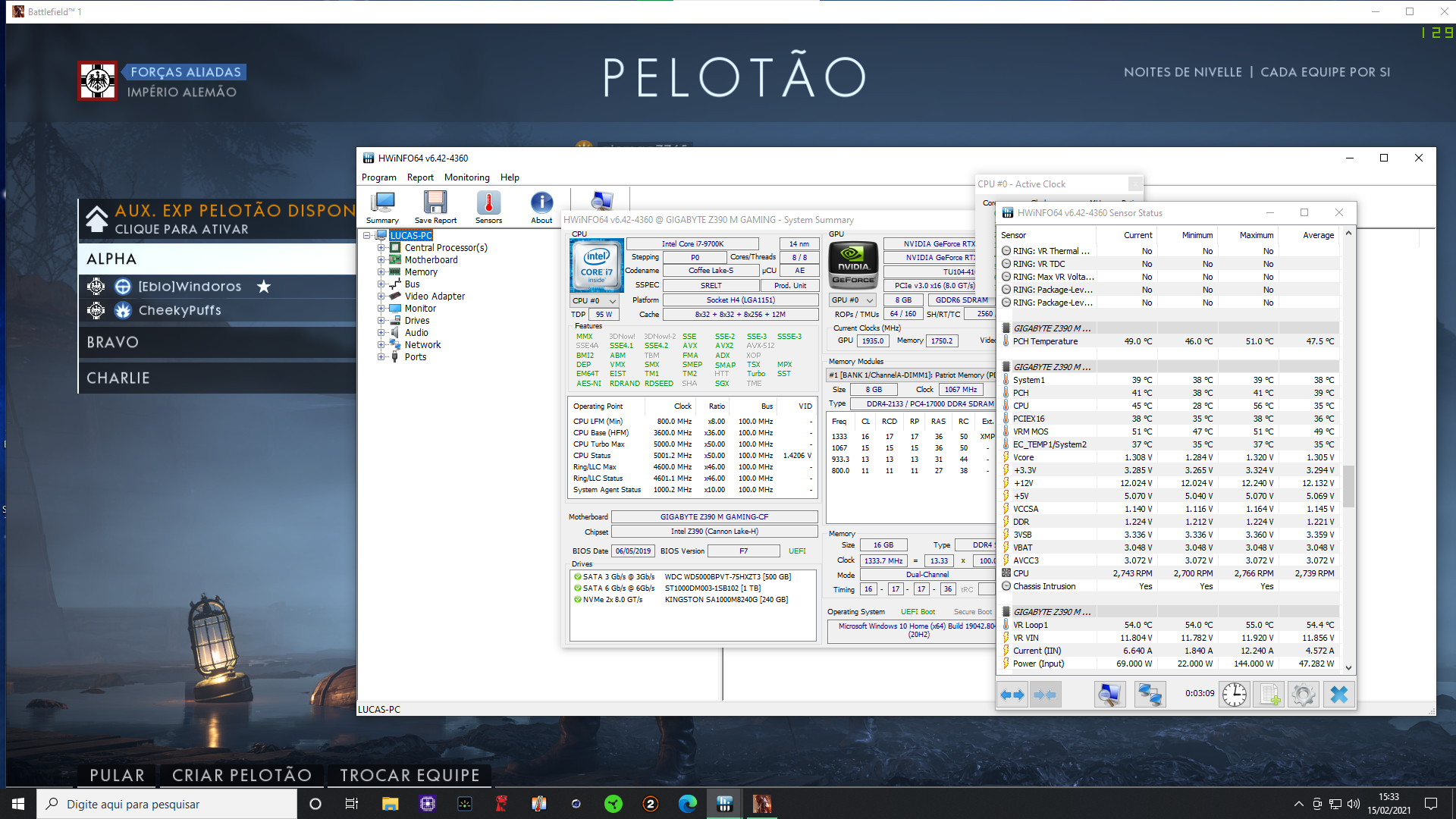Click the PCH Temperature sensor row
This screenshot has height=819, width=1456.
pyautogui.click(x=1169, y=341)
